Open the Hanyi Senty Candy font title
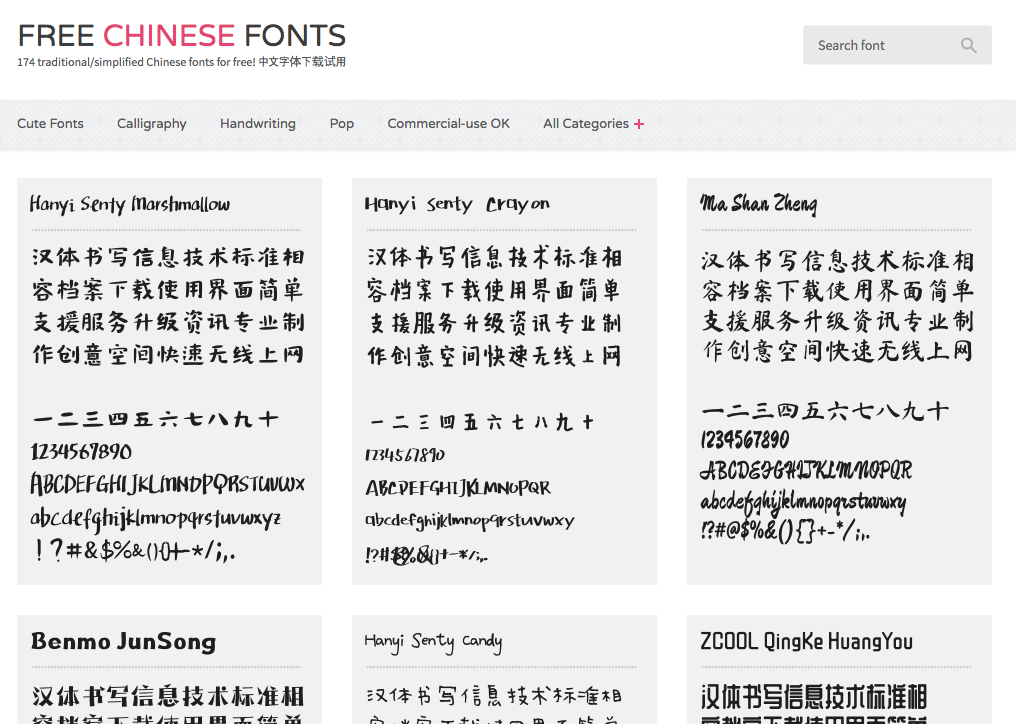The width and height of the screenshot is (1016, 724). click(x=433, y=642)
